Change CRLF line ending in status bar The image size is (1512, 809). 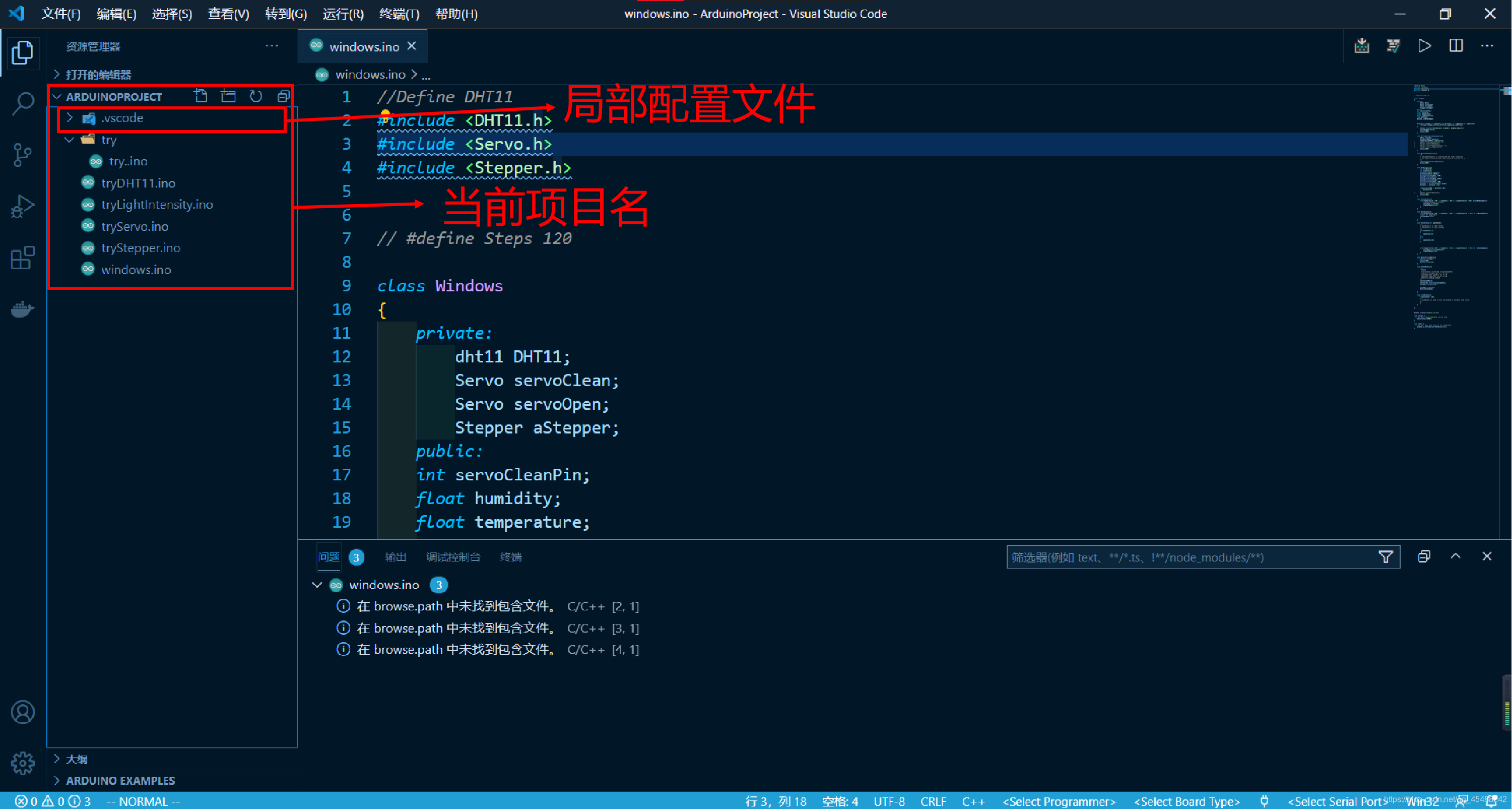[933, 801]
